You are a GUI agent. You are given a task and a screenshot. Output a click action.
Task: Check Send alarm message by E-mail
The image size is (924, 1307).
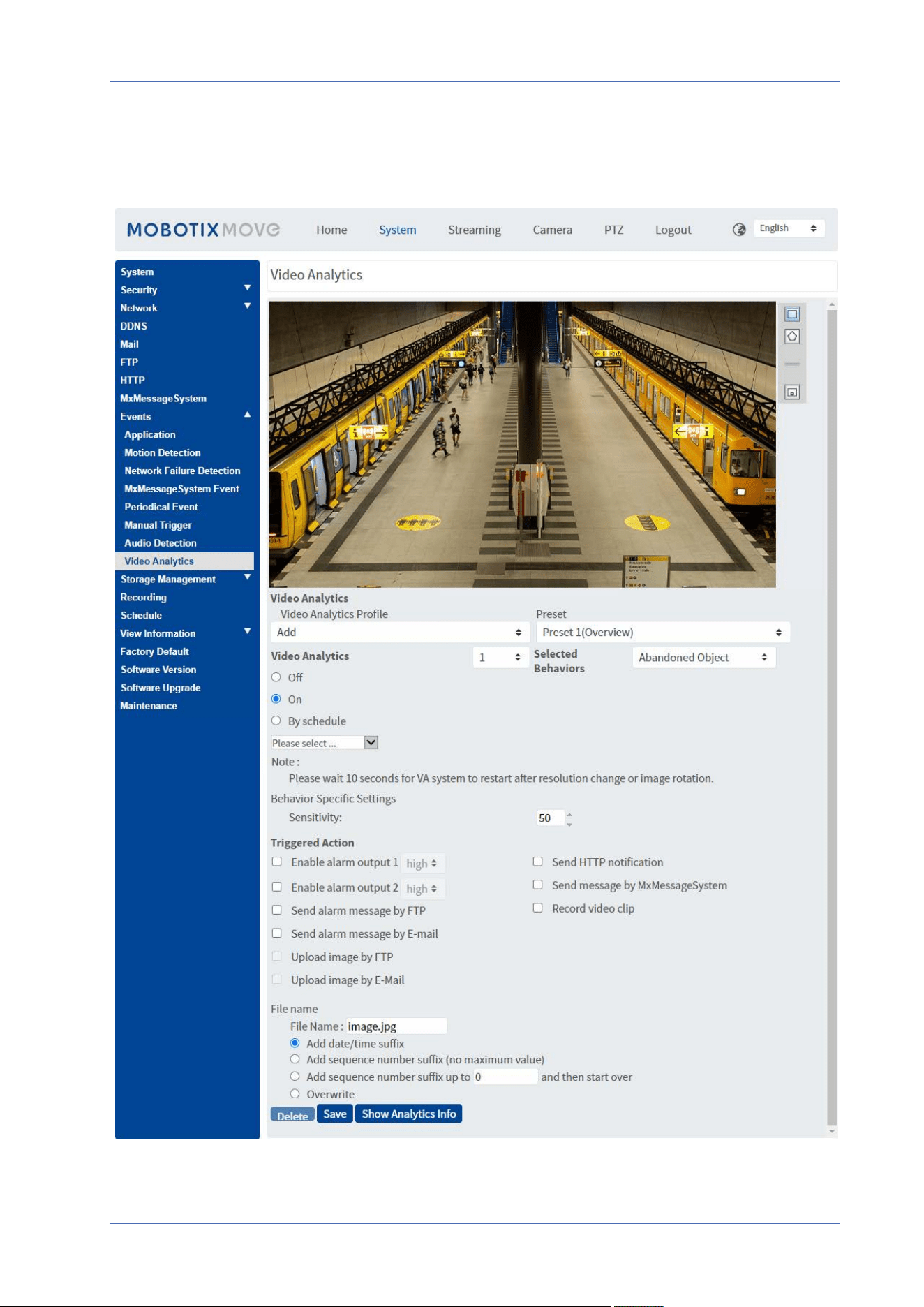point(277,933)
